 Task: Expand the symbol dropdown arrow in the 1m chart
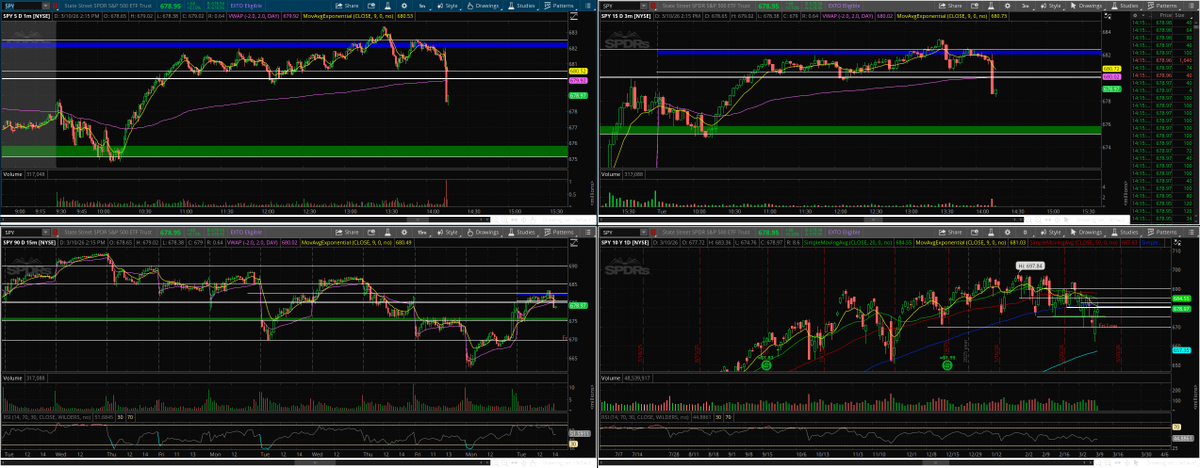click(46, 6)
